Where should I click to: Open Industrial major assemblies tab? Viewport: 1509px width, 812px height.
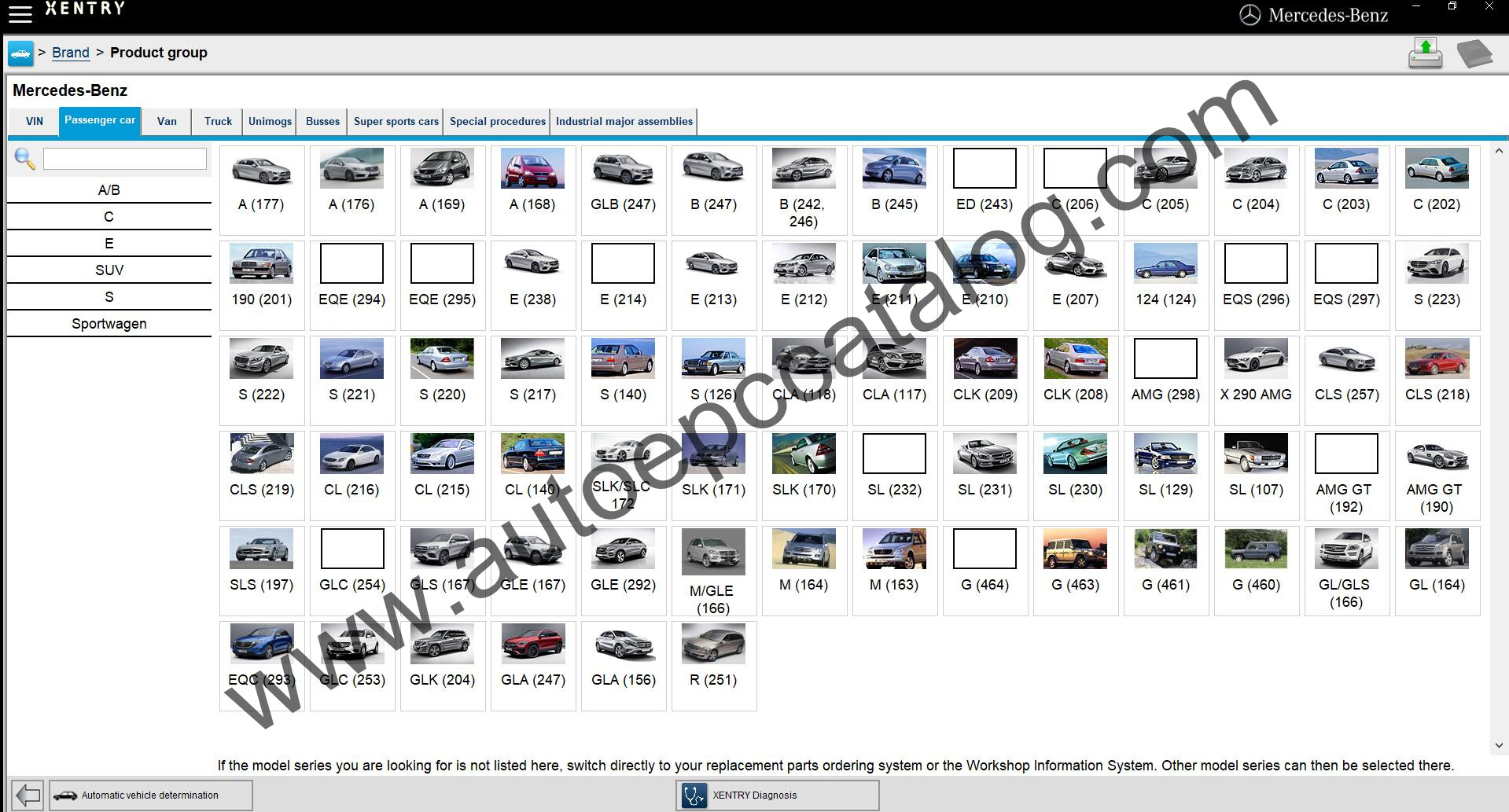[x=624, y=121]
